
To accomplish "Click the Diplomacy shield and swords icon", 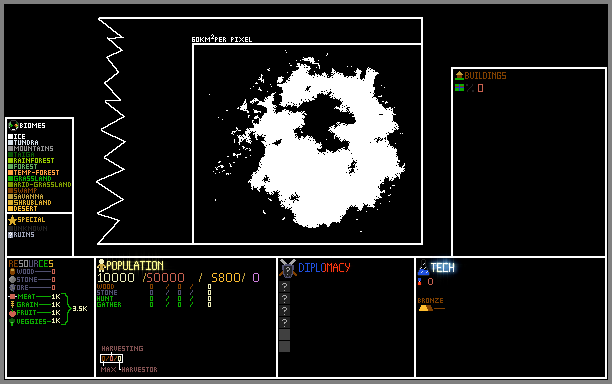I will tap(288, 268).
